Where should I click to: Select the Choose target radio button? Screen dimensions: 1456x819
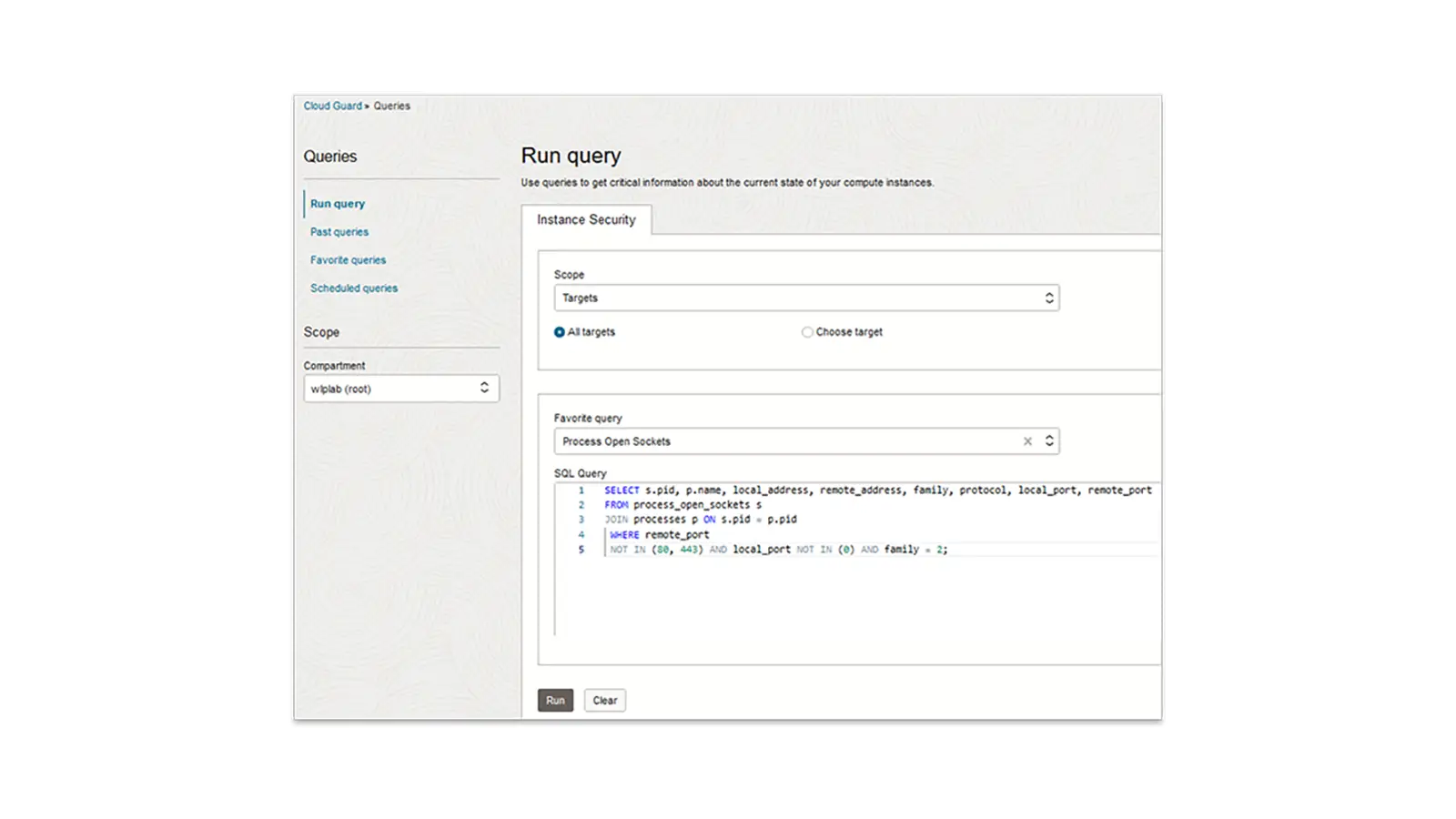(807, 332)
